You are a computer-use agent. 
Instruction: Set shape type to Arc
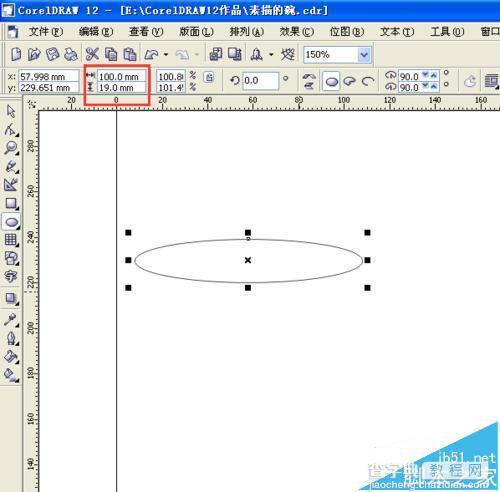tap(368, 81)
